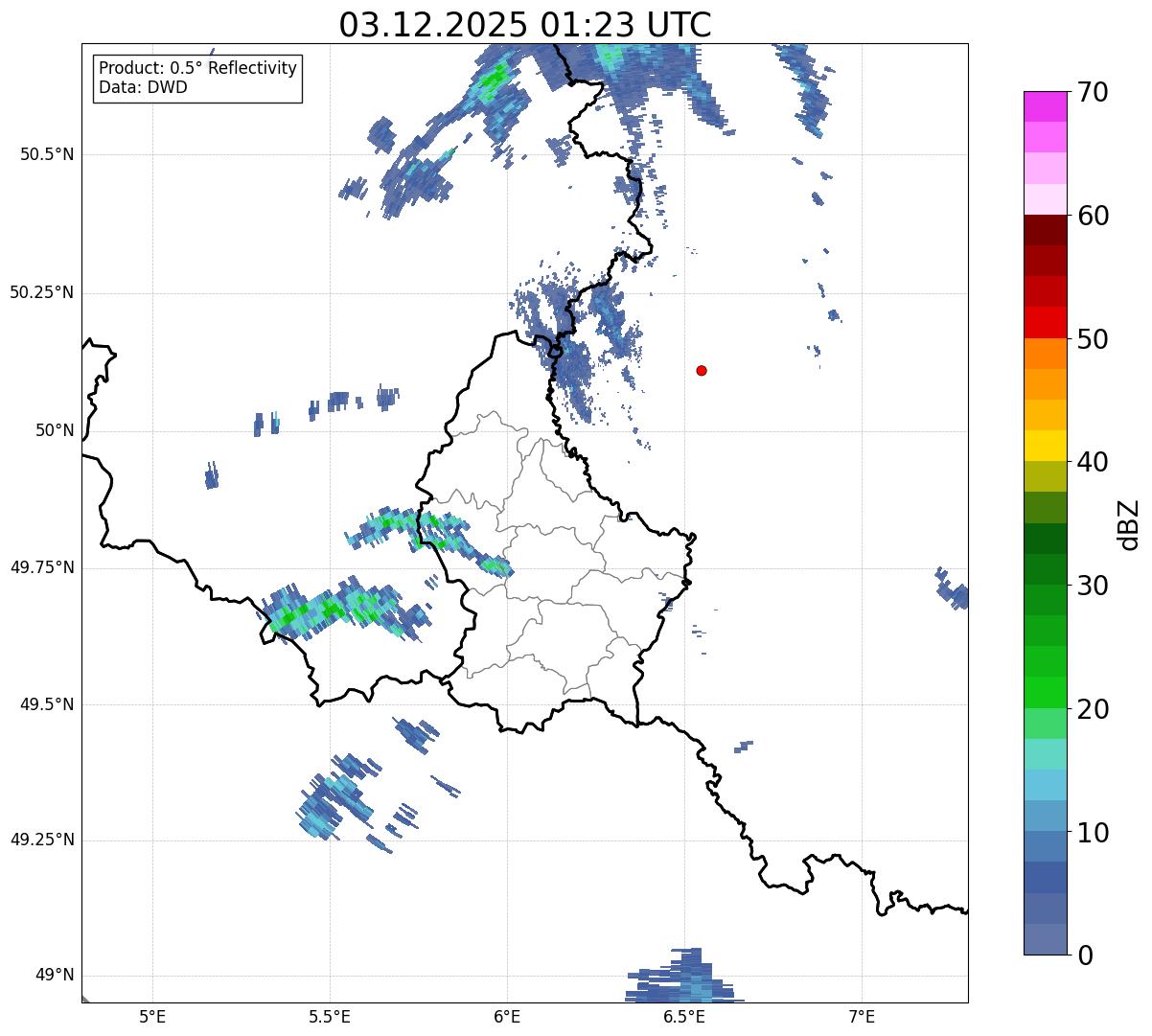This screenshot has width=1152, height=1036.
Task: Click the radar echo at the bottom near 6.5°E
Action: coord(682,978)
